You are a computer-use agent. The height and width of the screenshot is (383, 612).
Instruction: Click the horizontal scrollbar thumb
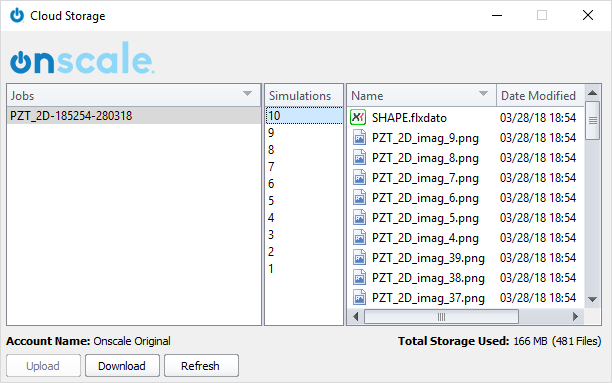(441, 317)
